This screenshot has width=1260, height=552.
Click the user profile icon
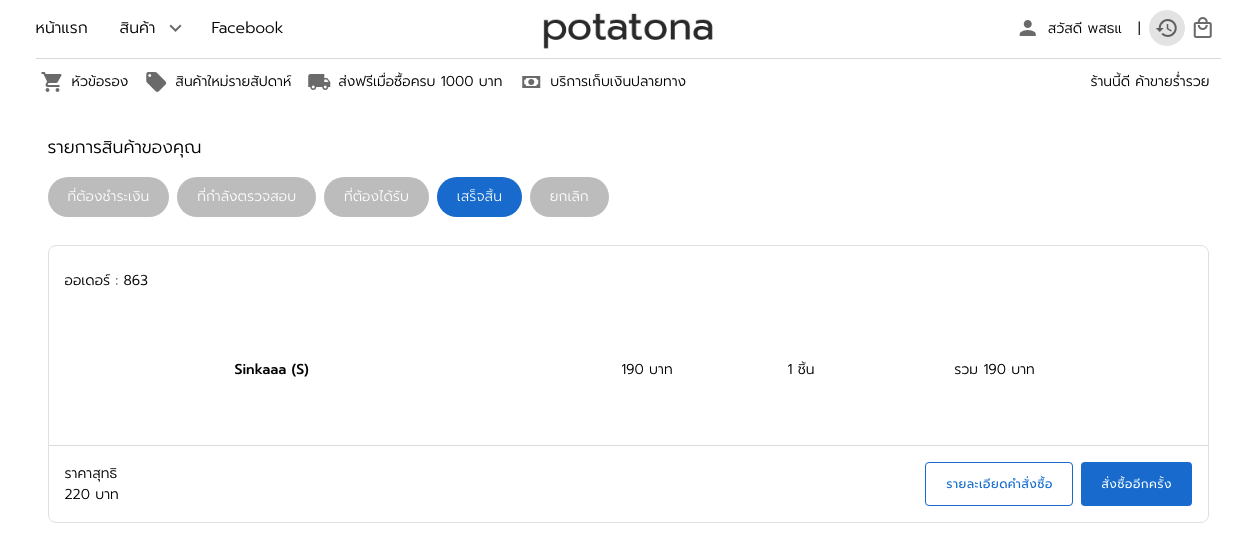coord(1027,28)
